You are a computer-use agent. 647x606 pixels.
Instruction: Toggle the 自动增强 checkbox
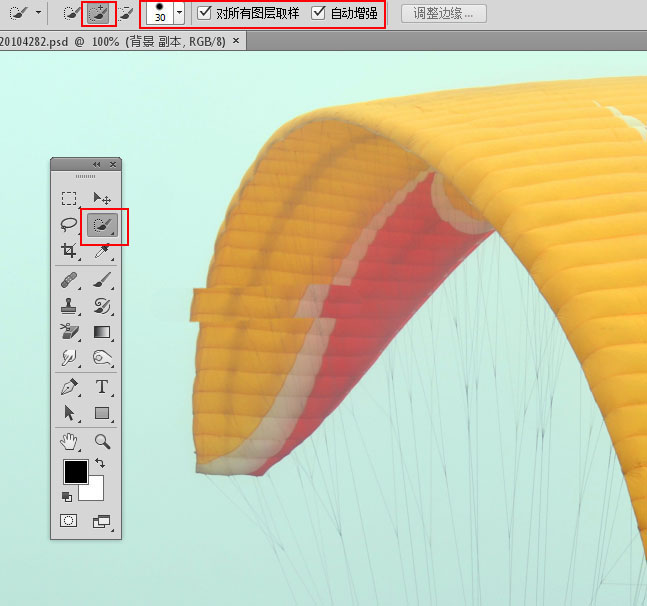click(319, 13)
